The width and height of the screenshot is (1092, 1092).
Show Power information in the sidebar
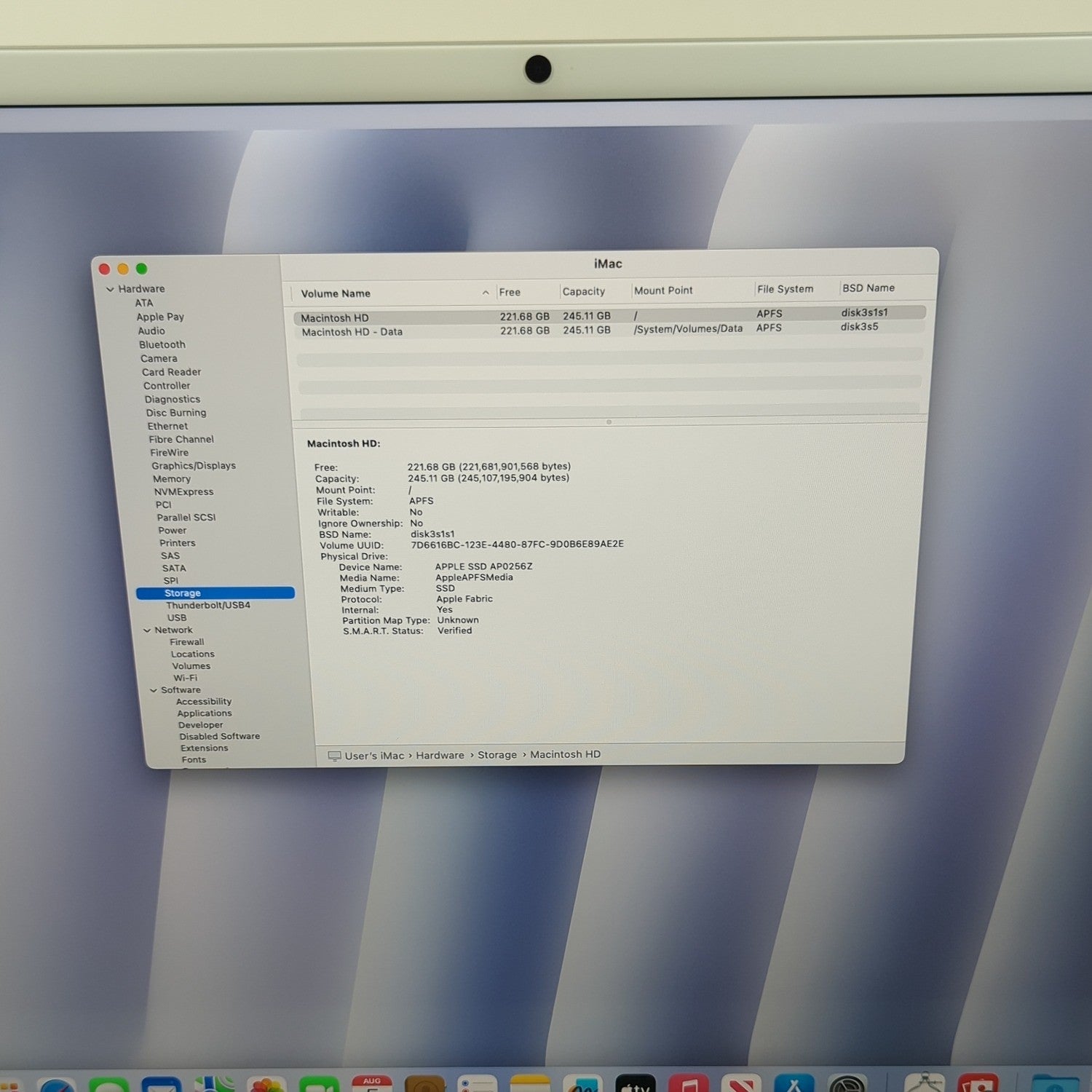(173, 531)
